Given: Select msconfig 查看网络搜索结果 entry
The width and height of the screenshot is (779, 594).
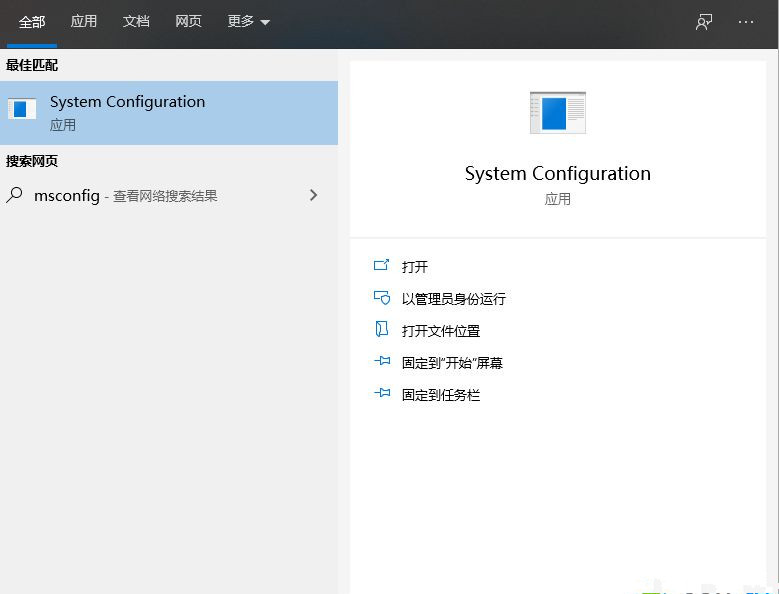Looking at the screenshot, I should pyautogui.click(x=125, y=196).
